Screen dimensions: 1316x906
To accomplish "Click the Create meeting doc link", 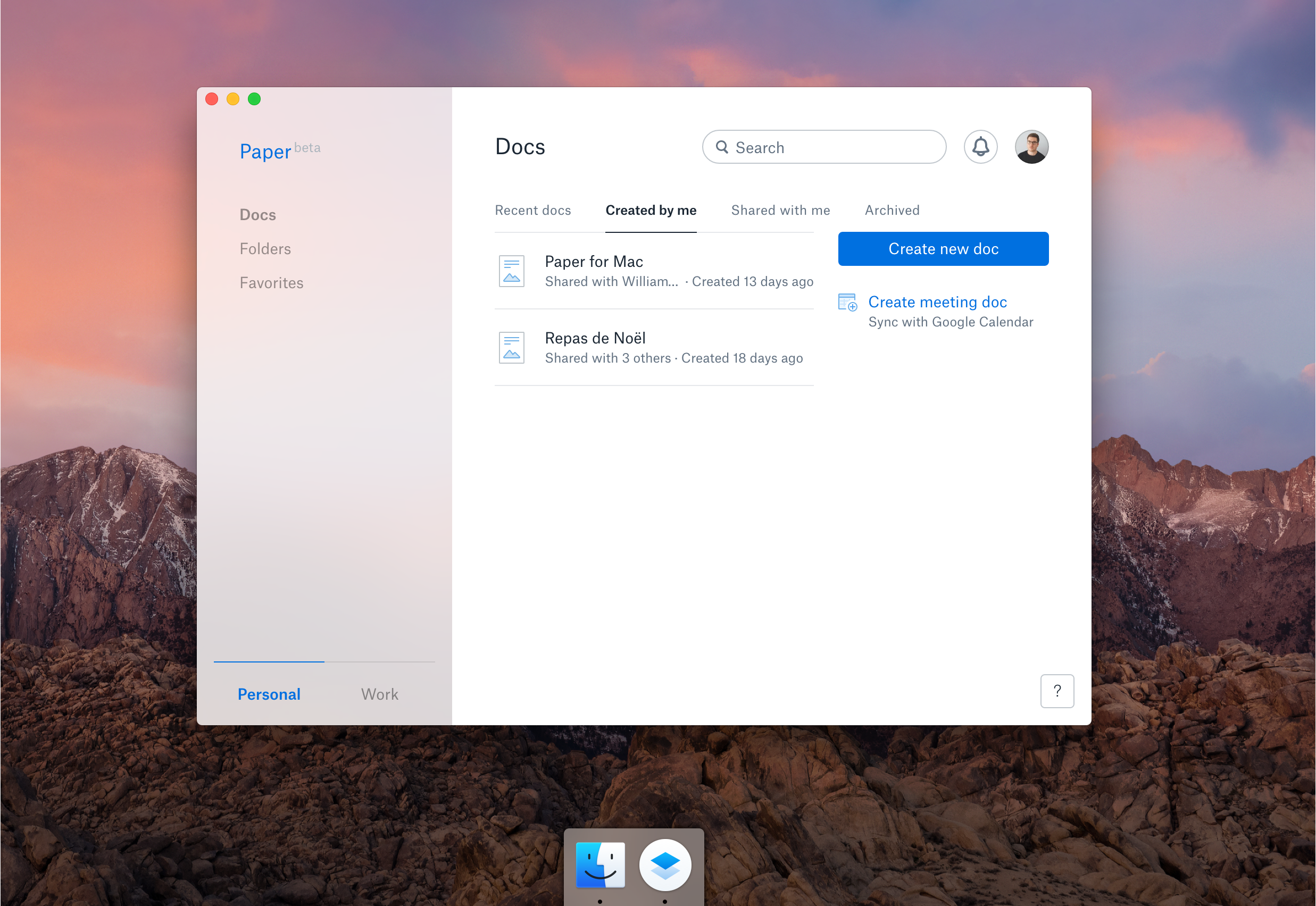I will 937,302.
